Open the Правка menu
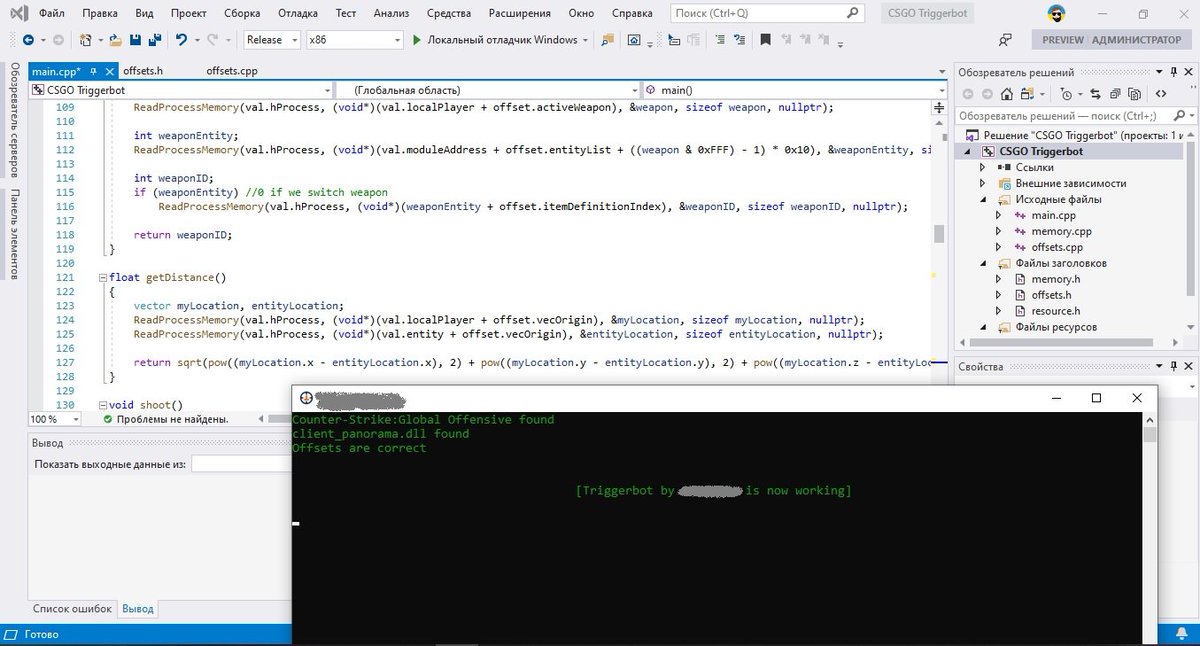 100,14
